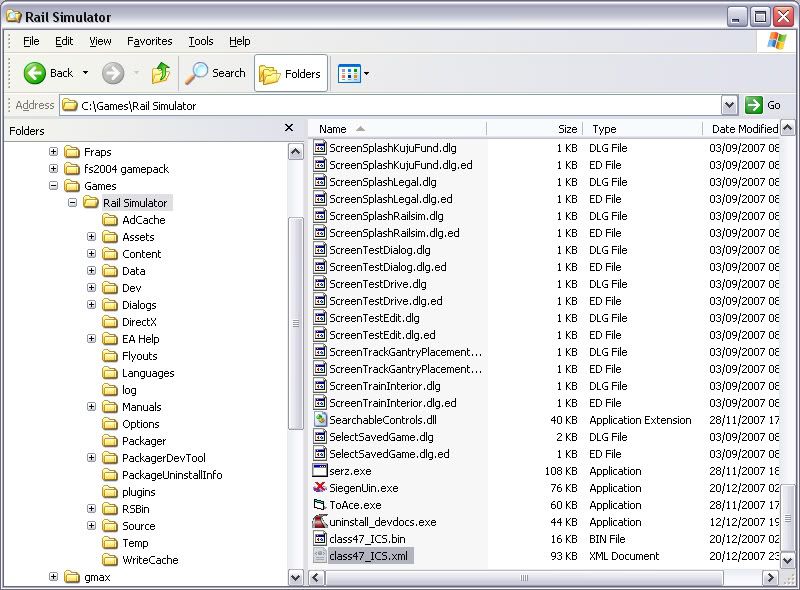Open the Favorites menu
Viewport: 800px width, 590px height.
pos(149,41)
